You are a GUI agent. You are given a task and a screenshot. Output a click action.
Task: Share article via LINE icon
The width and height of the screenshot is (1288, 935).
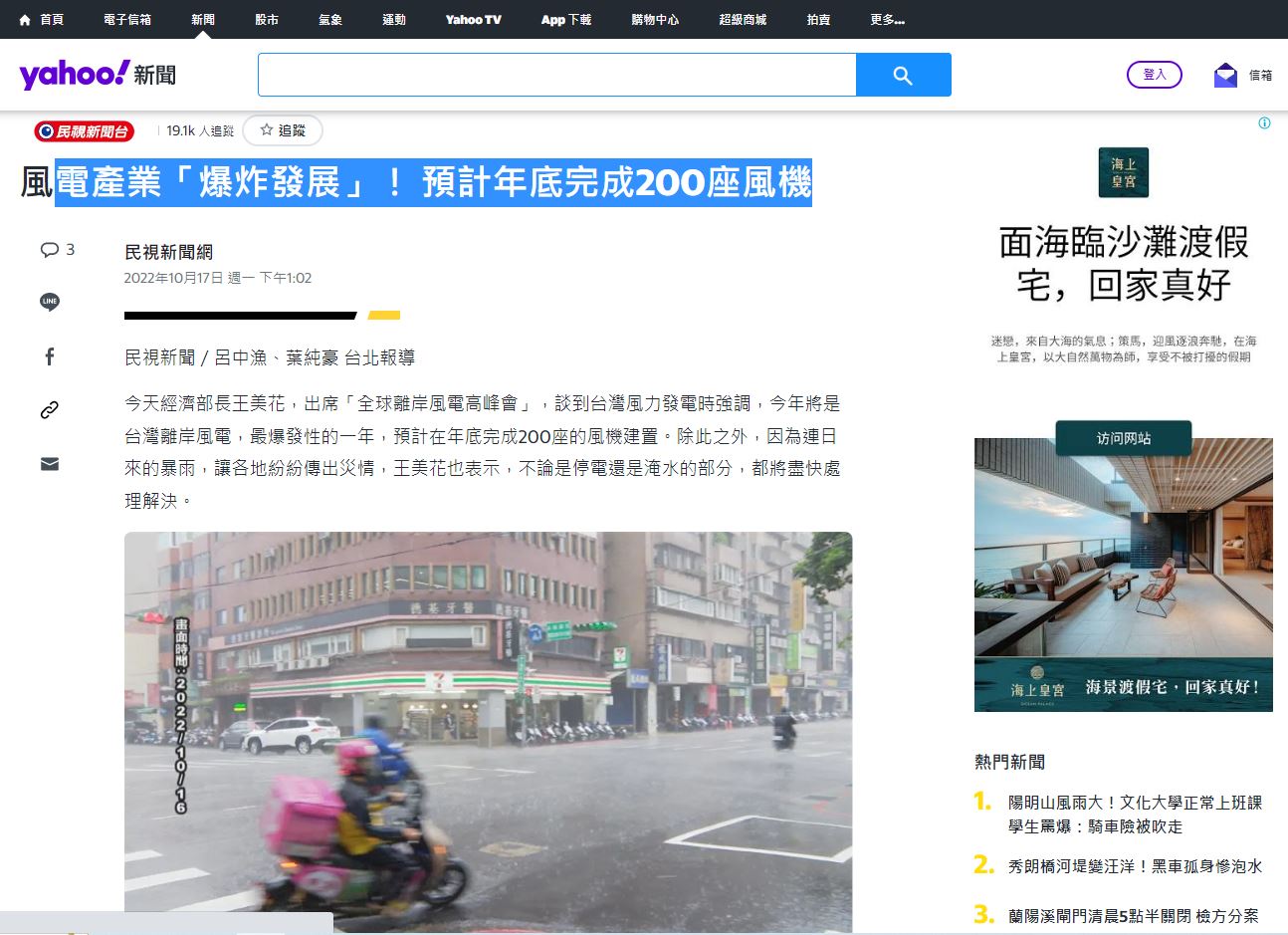point(50,302)
